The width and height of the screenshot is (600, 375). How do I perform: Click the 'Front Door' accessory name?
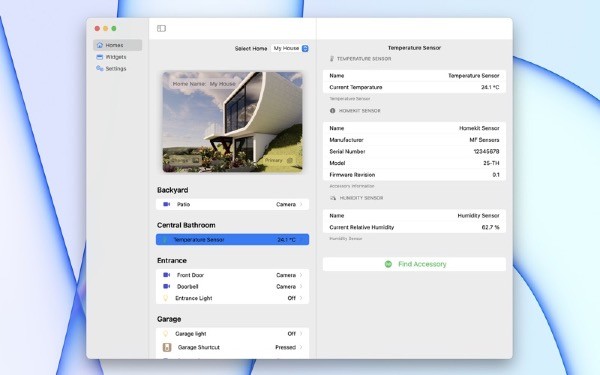point(190,275)
